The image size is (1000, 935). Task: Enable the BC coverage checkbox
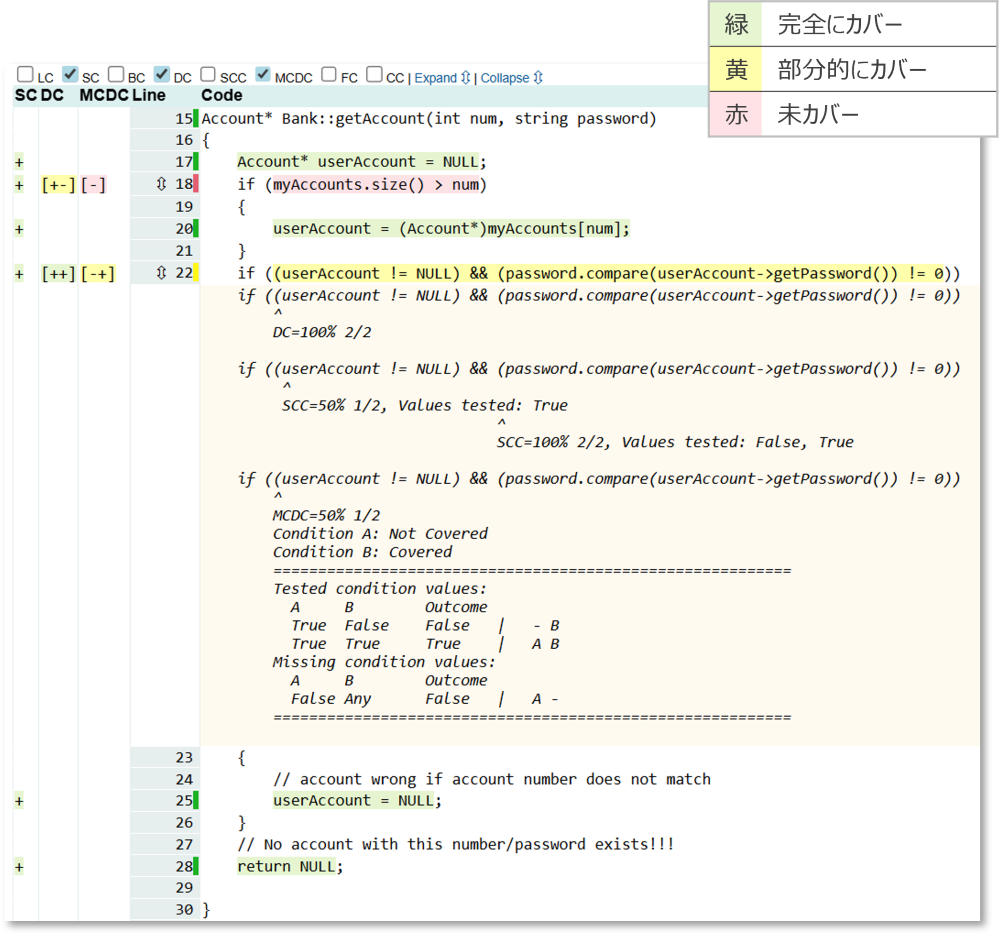point(116,75)
